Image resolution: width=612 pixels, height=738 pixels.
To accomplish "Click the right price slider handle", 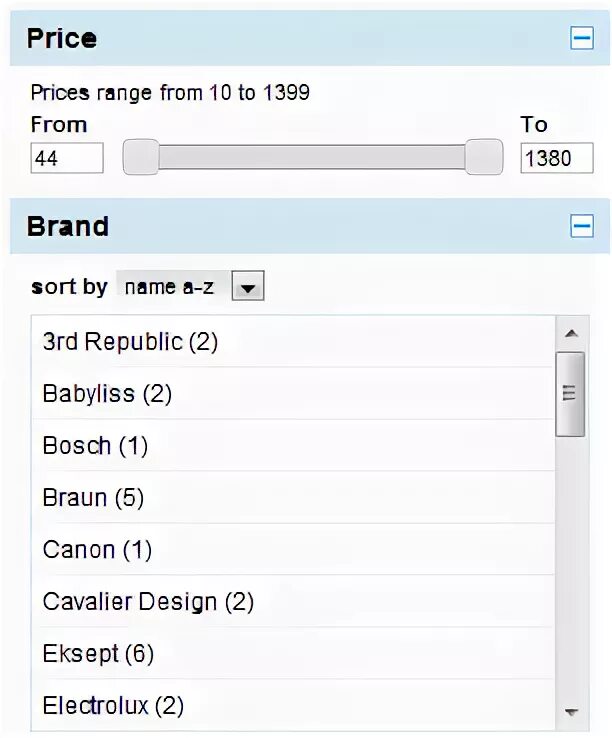I will [484, 157].
